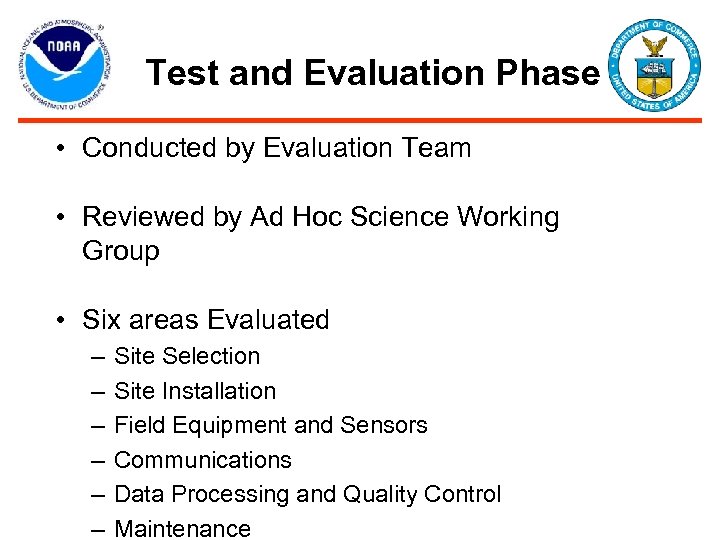
Task: Select 'Data Processing and Quality Control' line
Action: click(x=308, y=494)
